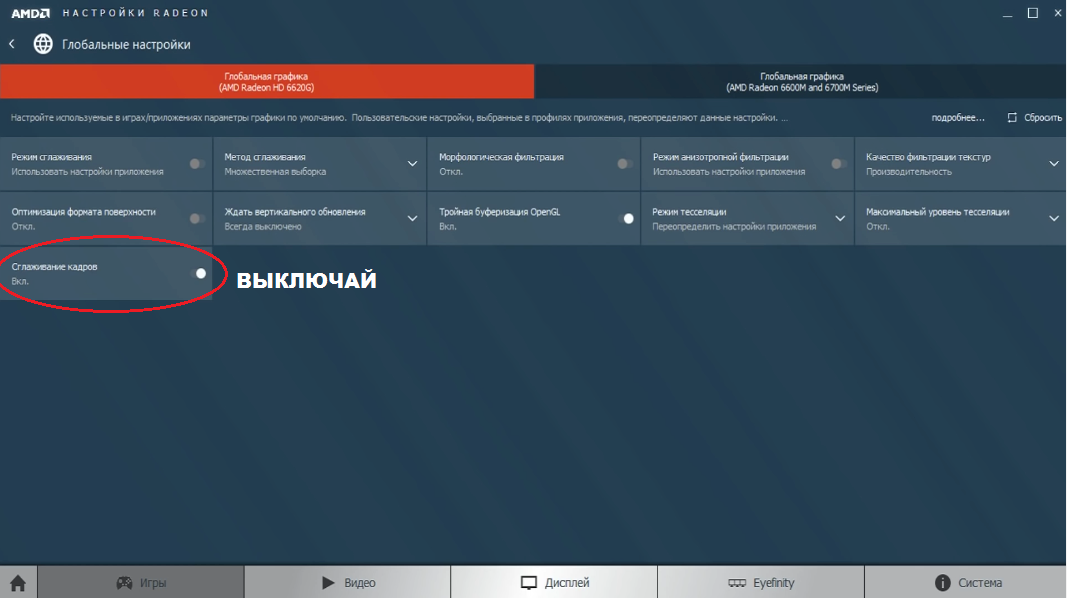
Task: Open the Home icon in the bottom bar
Action: [x=18, y=583]
